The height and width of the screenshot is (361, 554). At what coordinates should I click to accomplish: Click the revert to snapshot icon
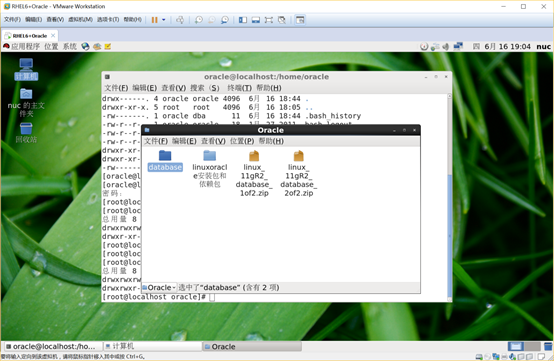pos(212,20)
